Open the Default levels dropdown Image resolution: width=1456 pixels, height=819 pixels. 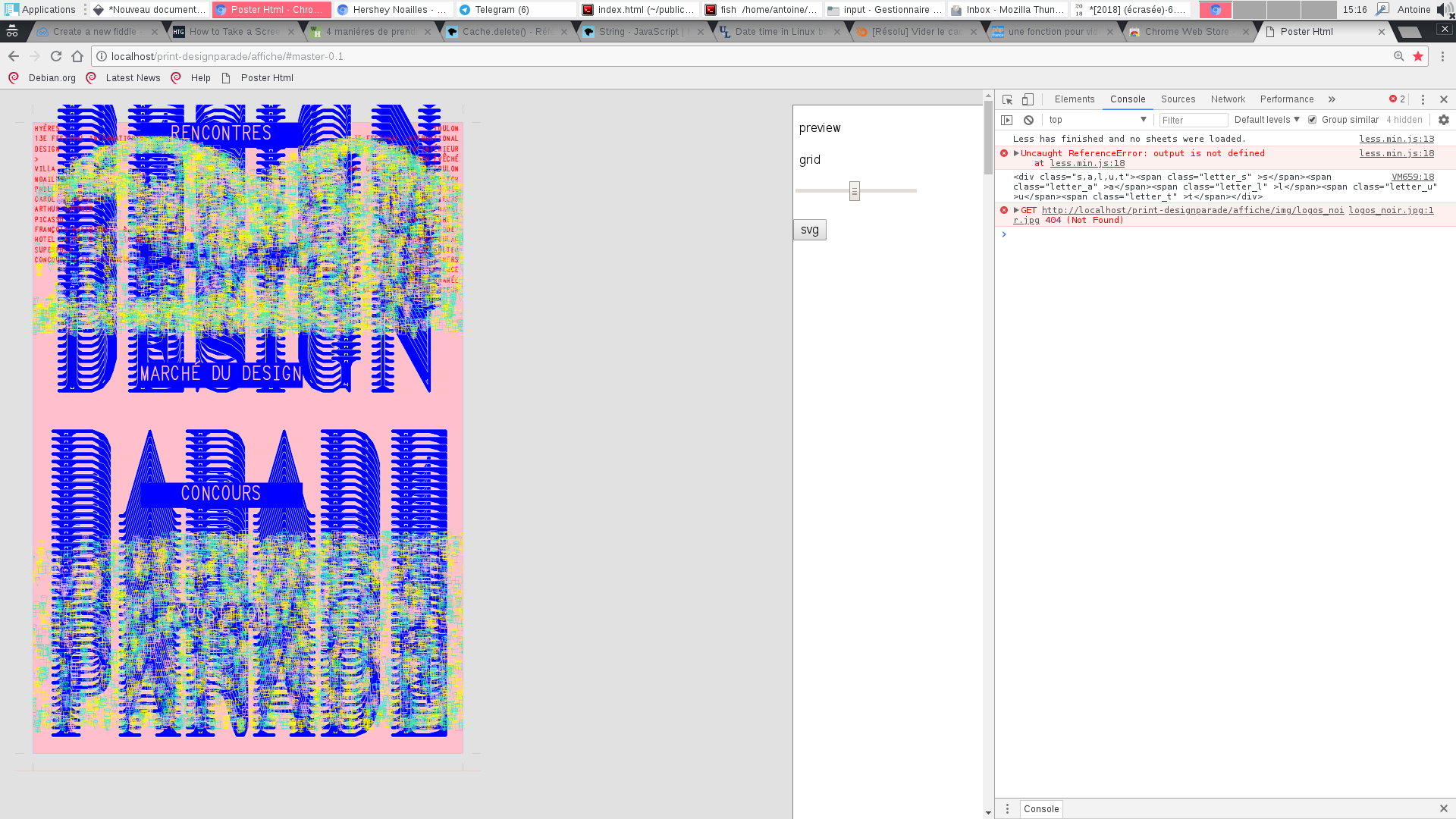[1266, 120]
